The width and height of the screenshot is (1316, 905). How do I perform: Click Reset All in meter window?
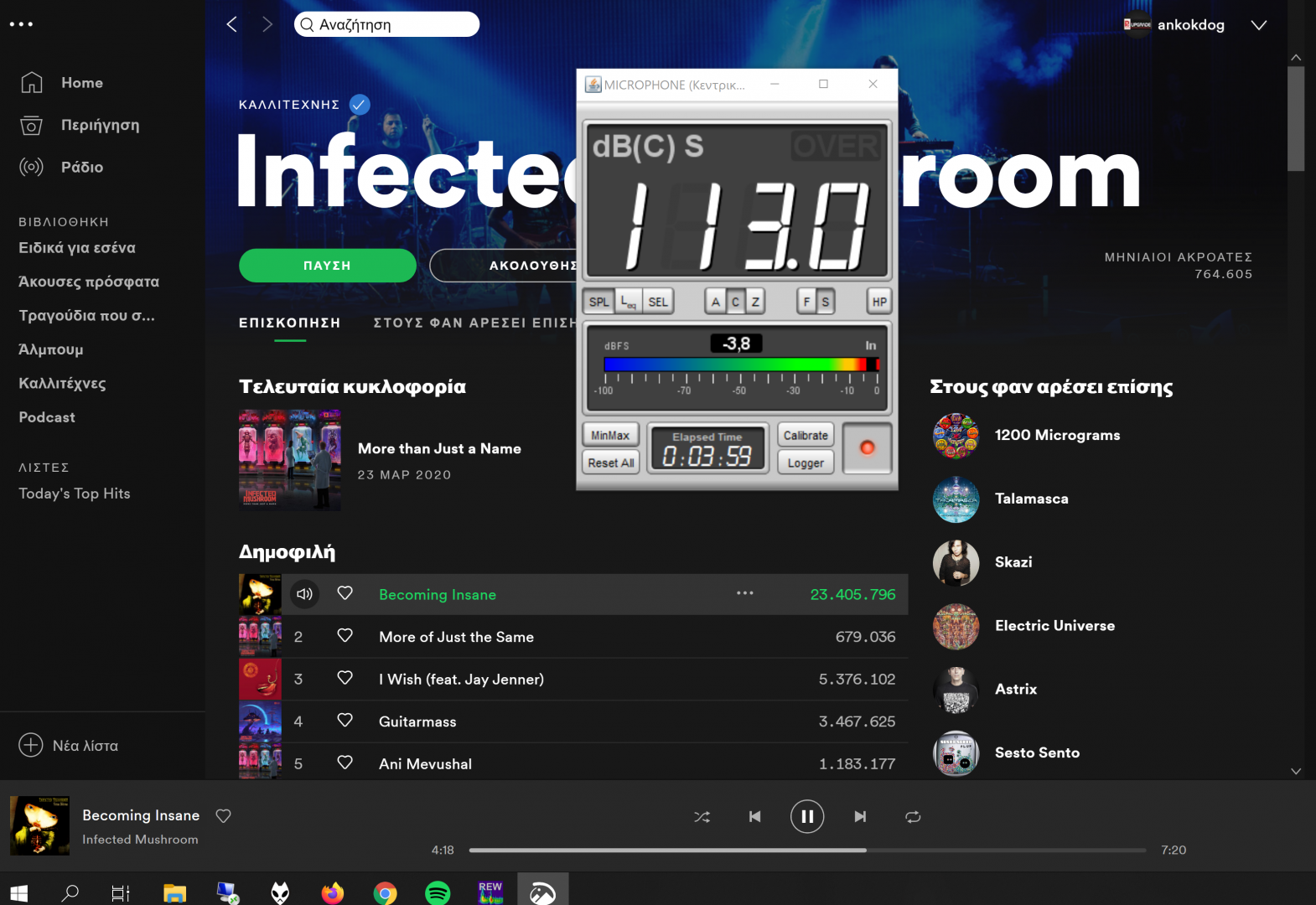610,463
